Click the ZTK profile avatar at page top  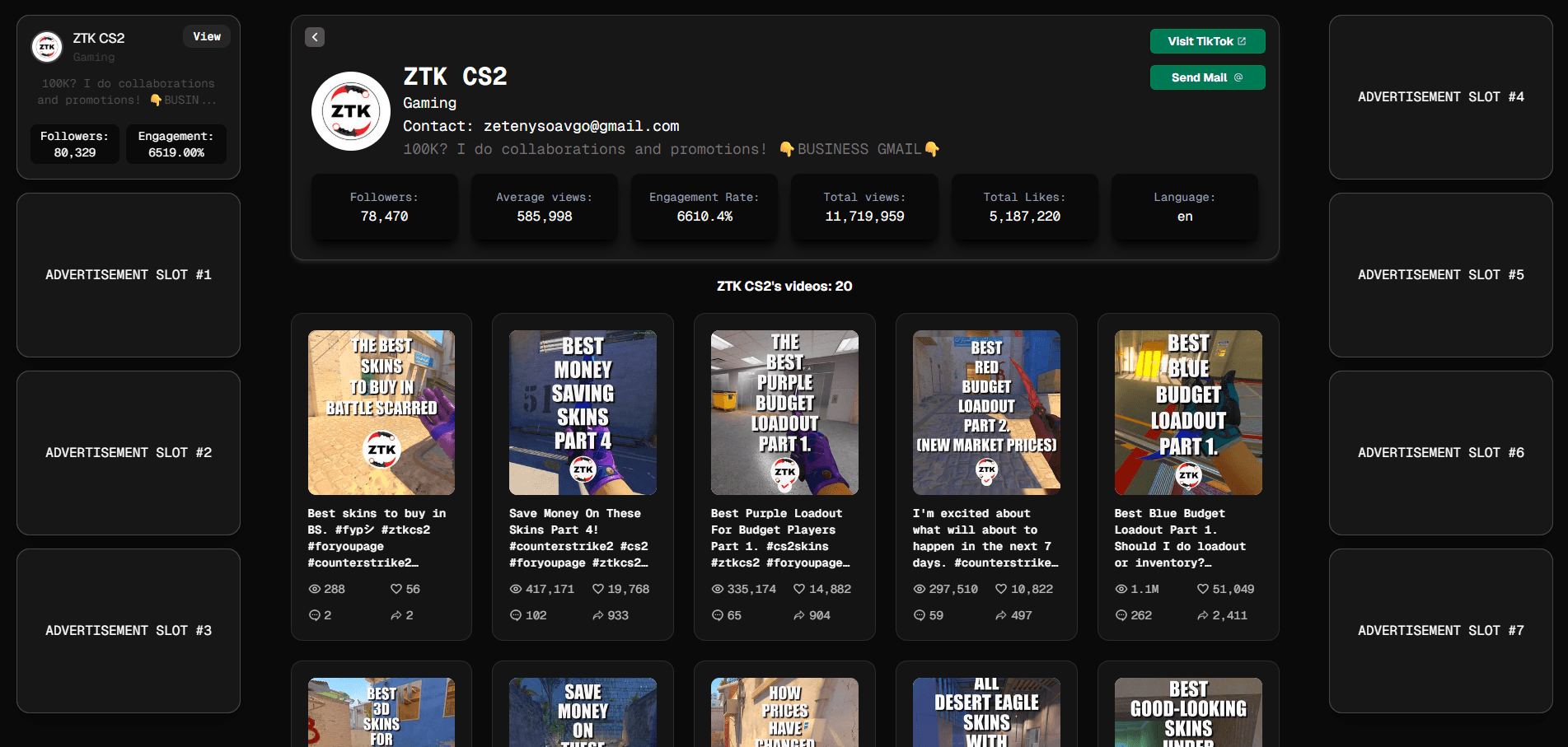[x=350, y=110]
